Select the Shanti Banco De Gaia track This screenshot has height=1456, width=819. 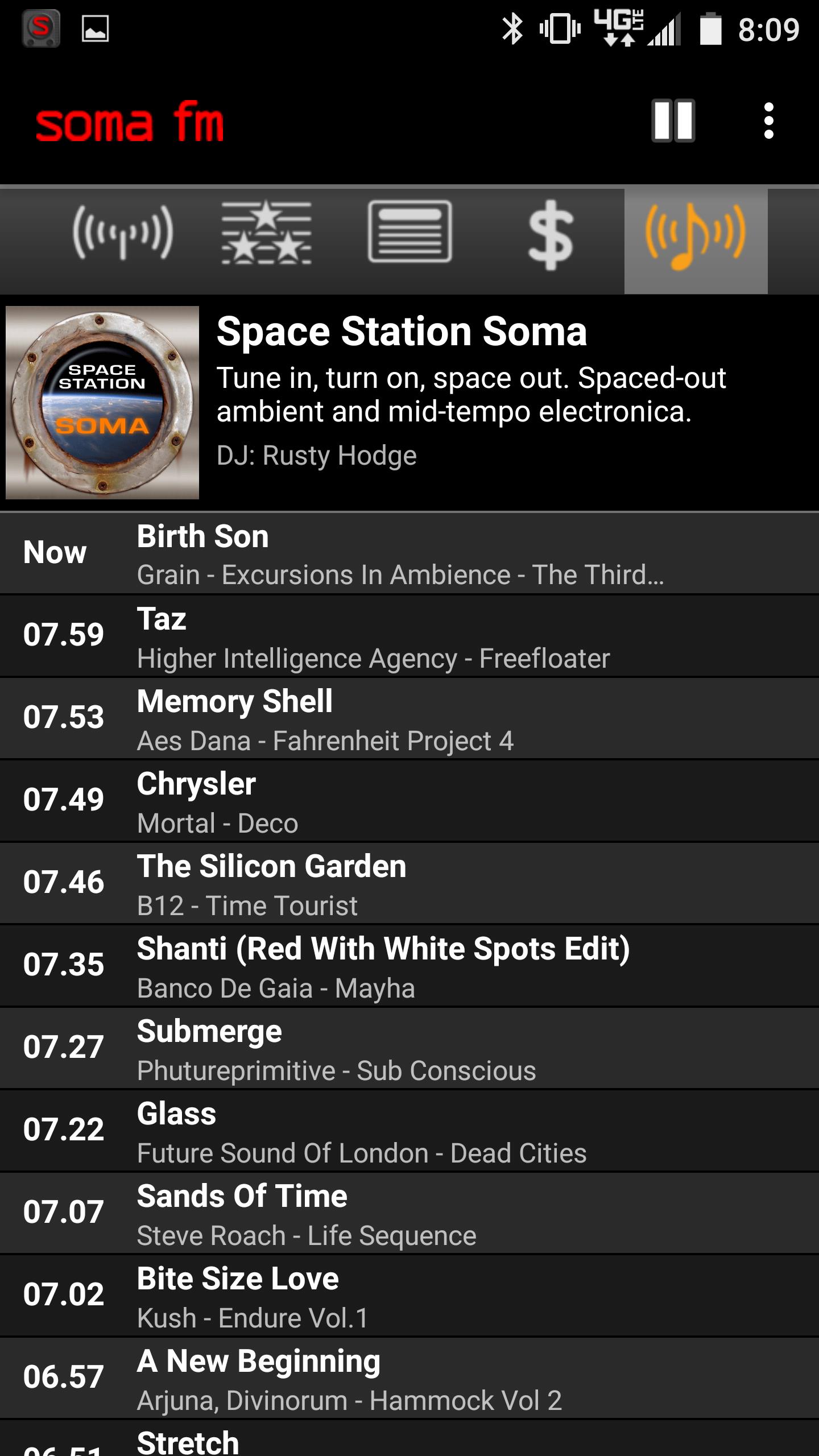pyautogui.click(x=409, y=966)
